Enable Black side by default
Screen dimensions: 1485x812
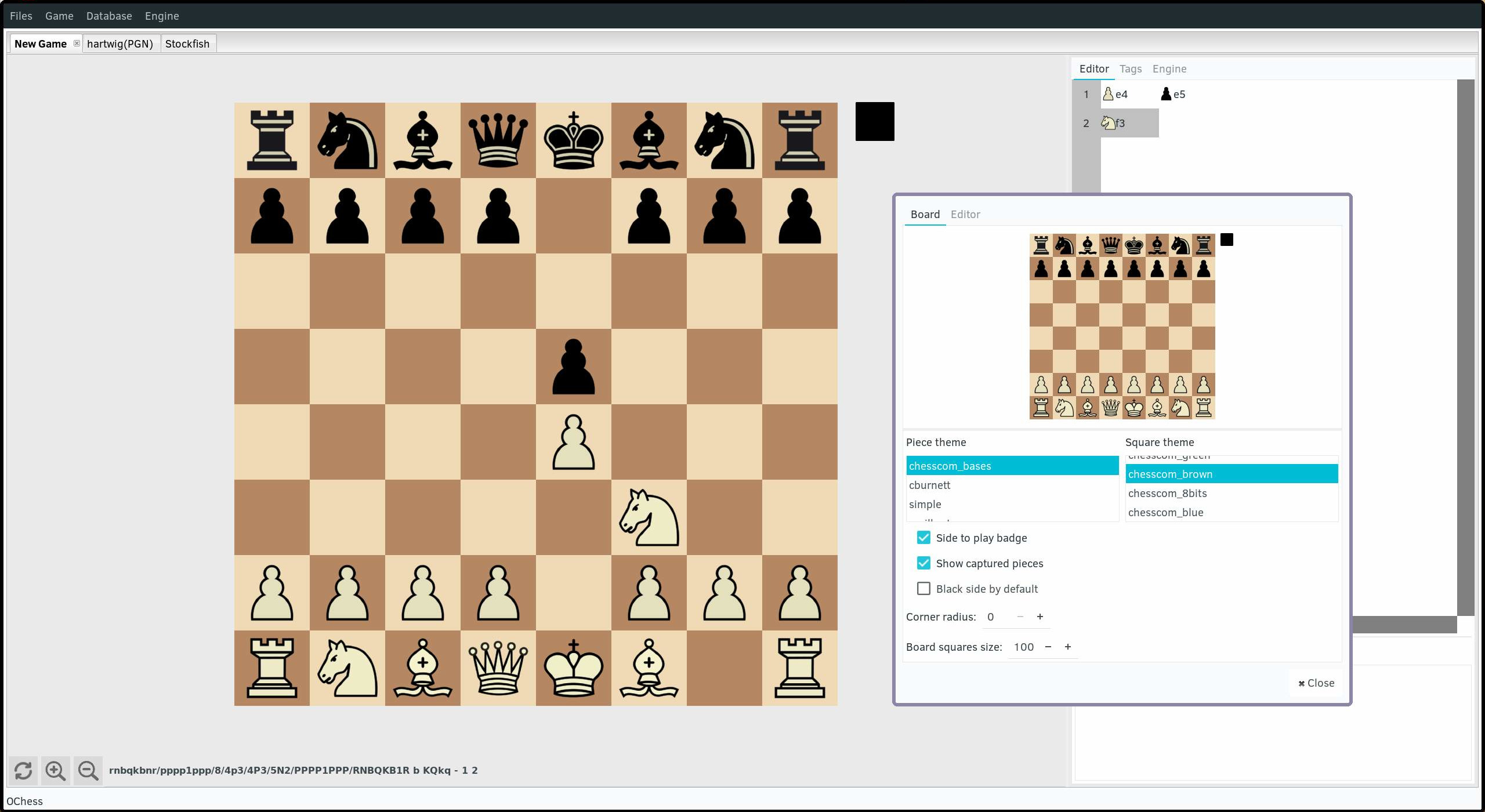[x=923, y=589]
